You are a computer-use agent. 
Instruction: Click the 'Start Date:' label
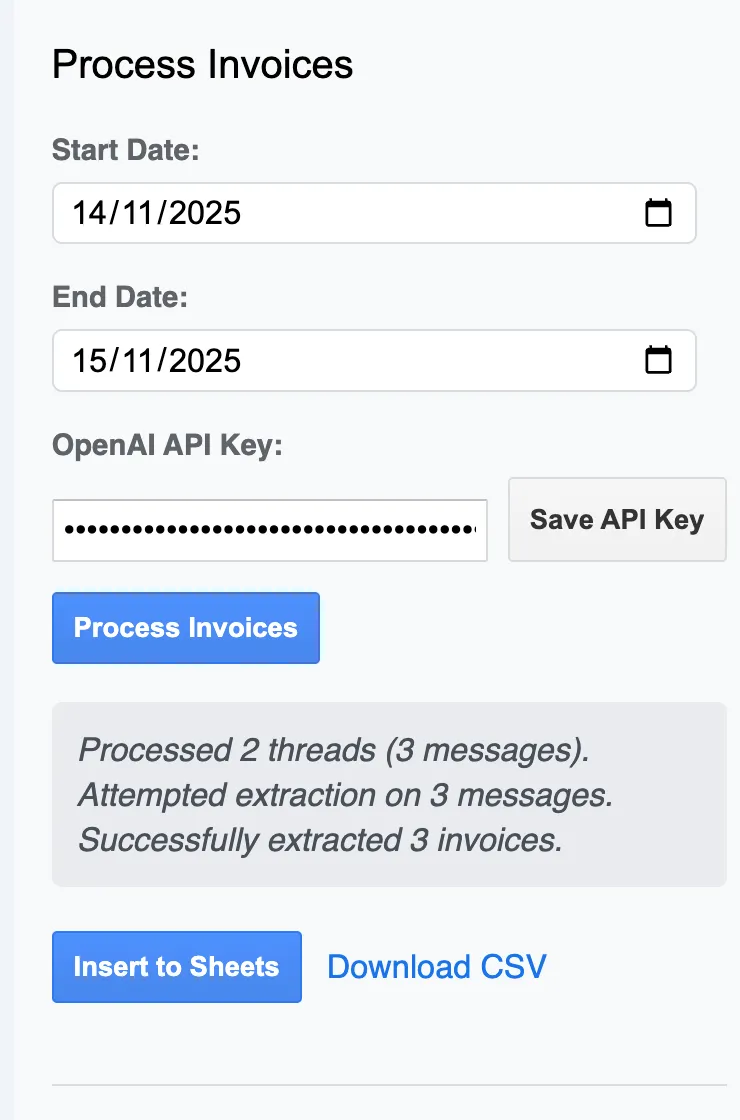pyautogui.click(x=126, y=151)
